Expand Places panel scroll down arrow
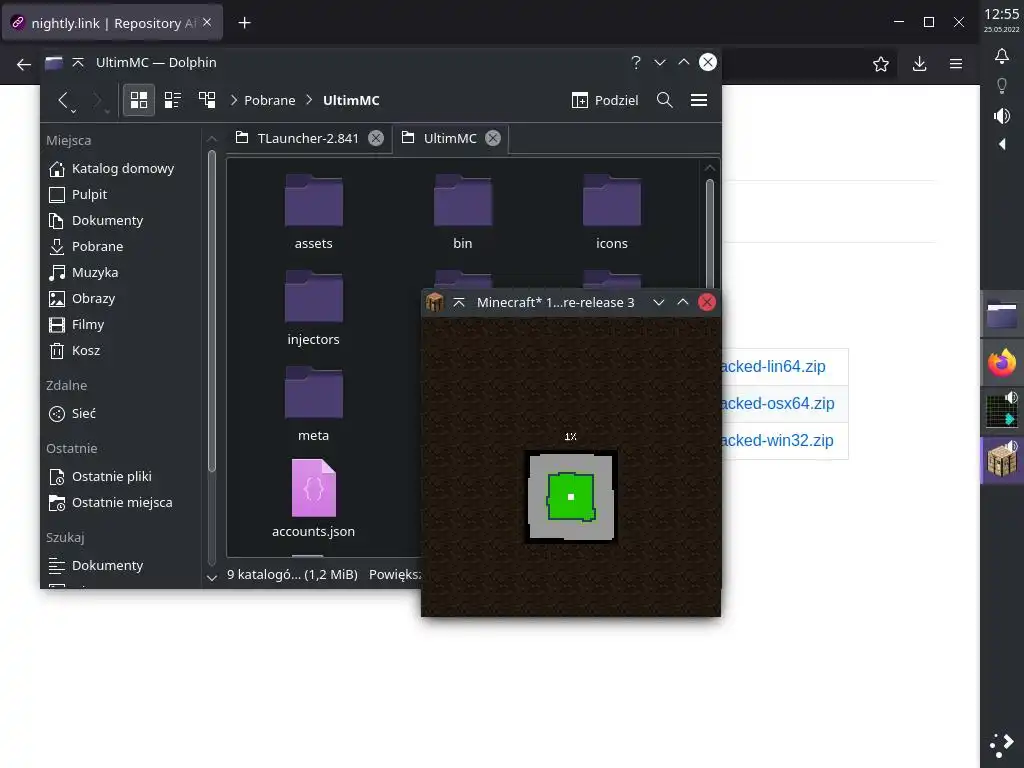The image size is (1024, 768). click(x=212, y=577)
